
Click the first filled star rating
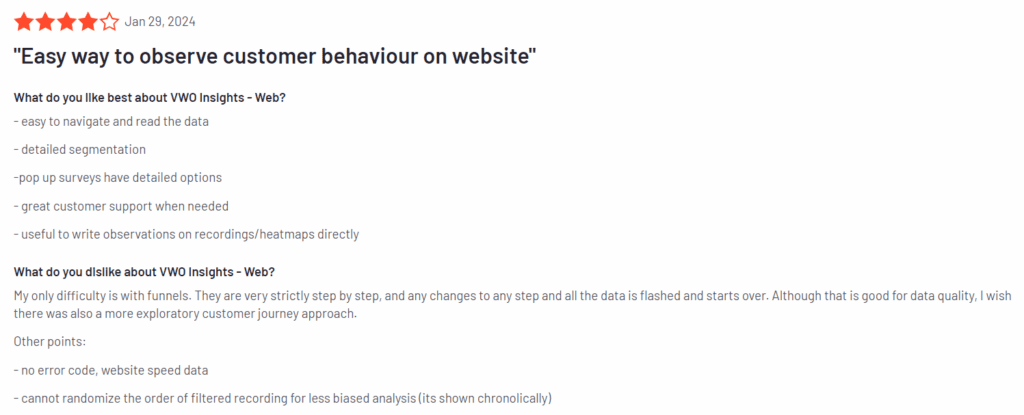(x=23, y=21)
